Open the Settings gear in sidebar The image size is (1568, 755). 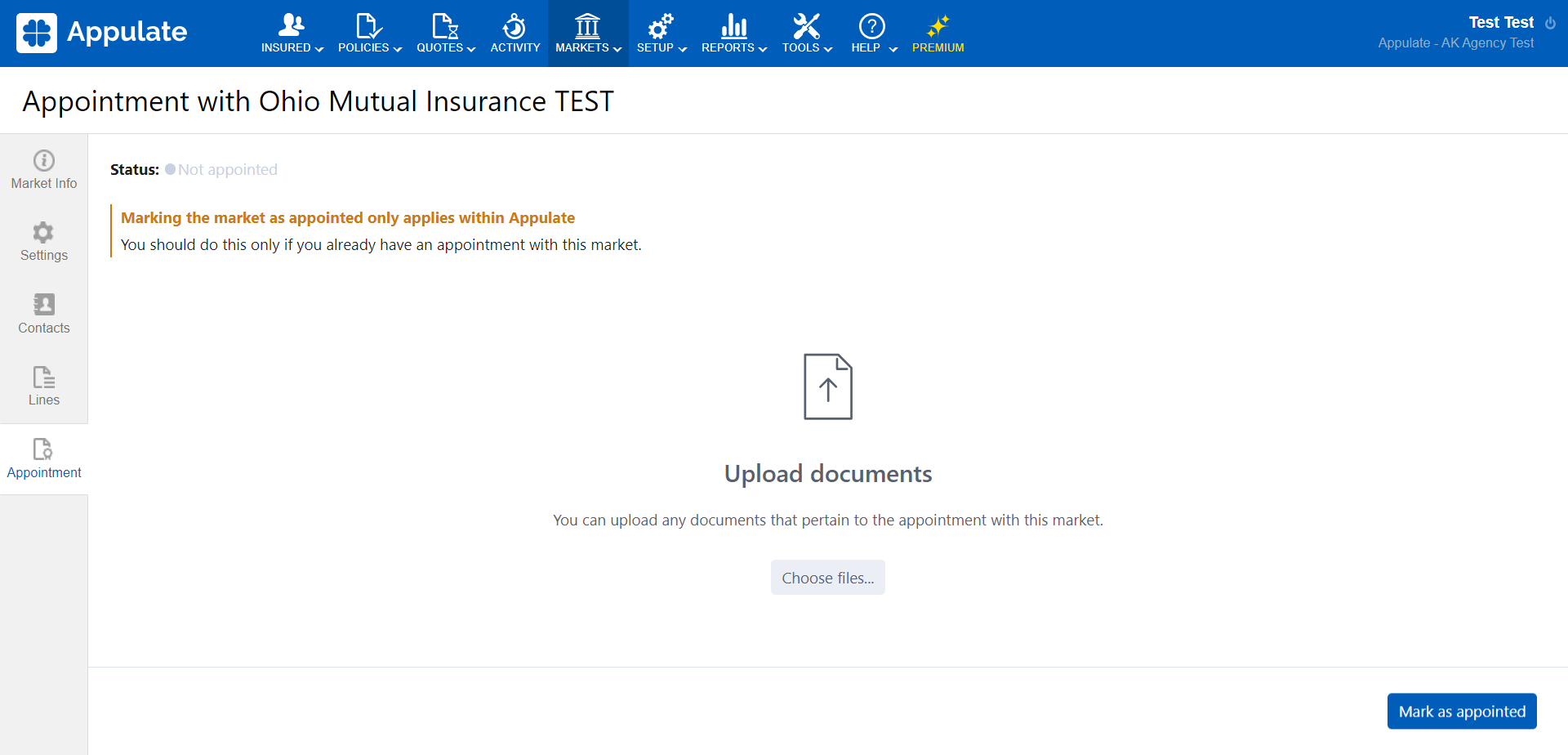coord(44,233)
